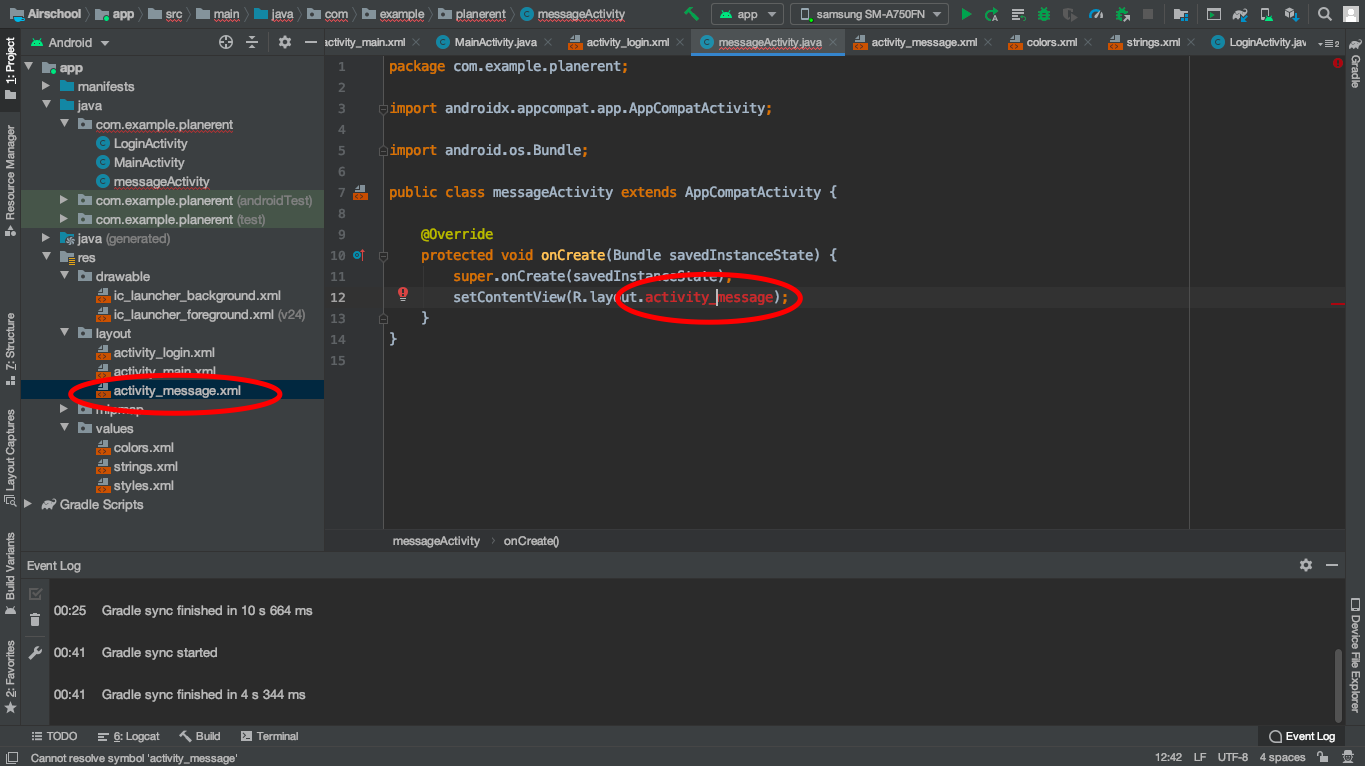The width and height of the screenshot is (1365, 766).
Task: Click the Make Project hammer icon
Action: coord(691,14)
